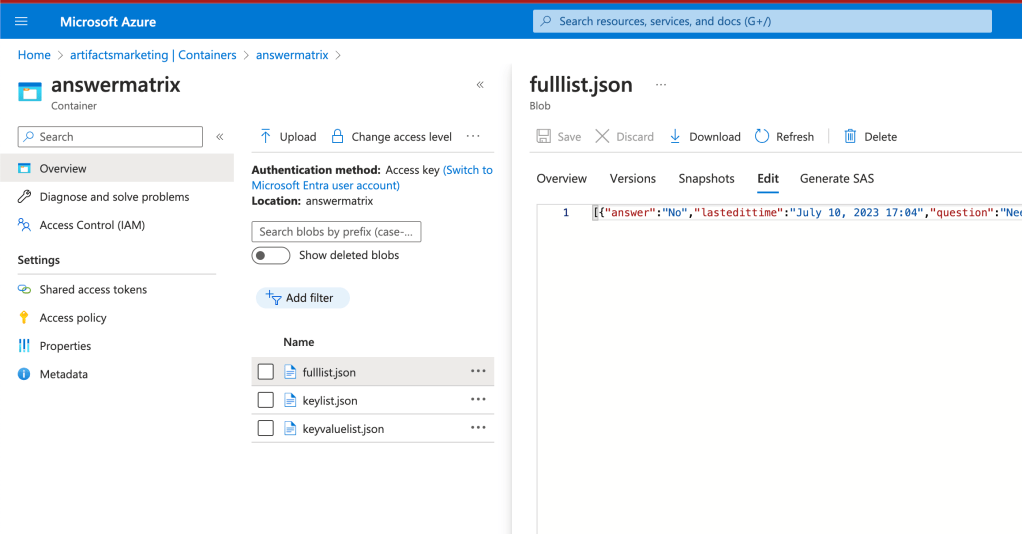
Task: Toggle Show deleted blobs switch
Action: pyautogui.click(x=271, y=256)
